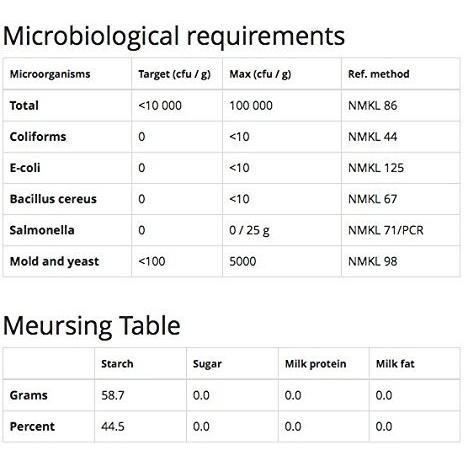Image resolution: width=464 pixels, height=464 pixels.
Task: Click the Microbiological requirements heading
Action: click(174, 37)
